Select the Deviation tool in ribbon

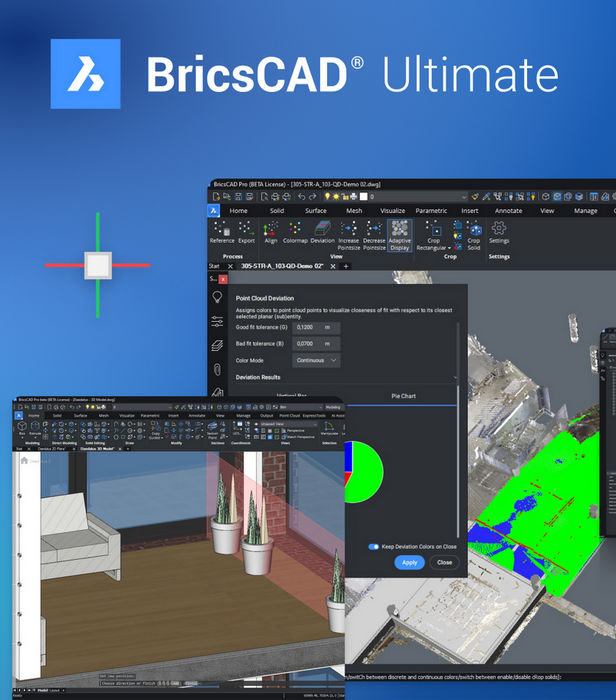[x=322, y=232]
